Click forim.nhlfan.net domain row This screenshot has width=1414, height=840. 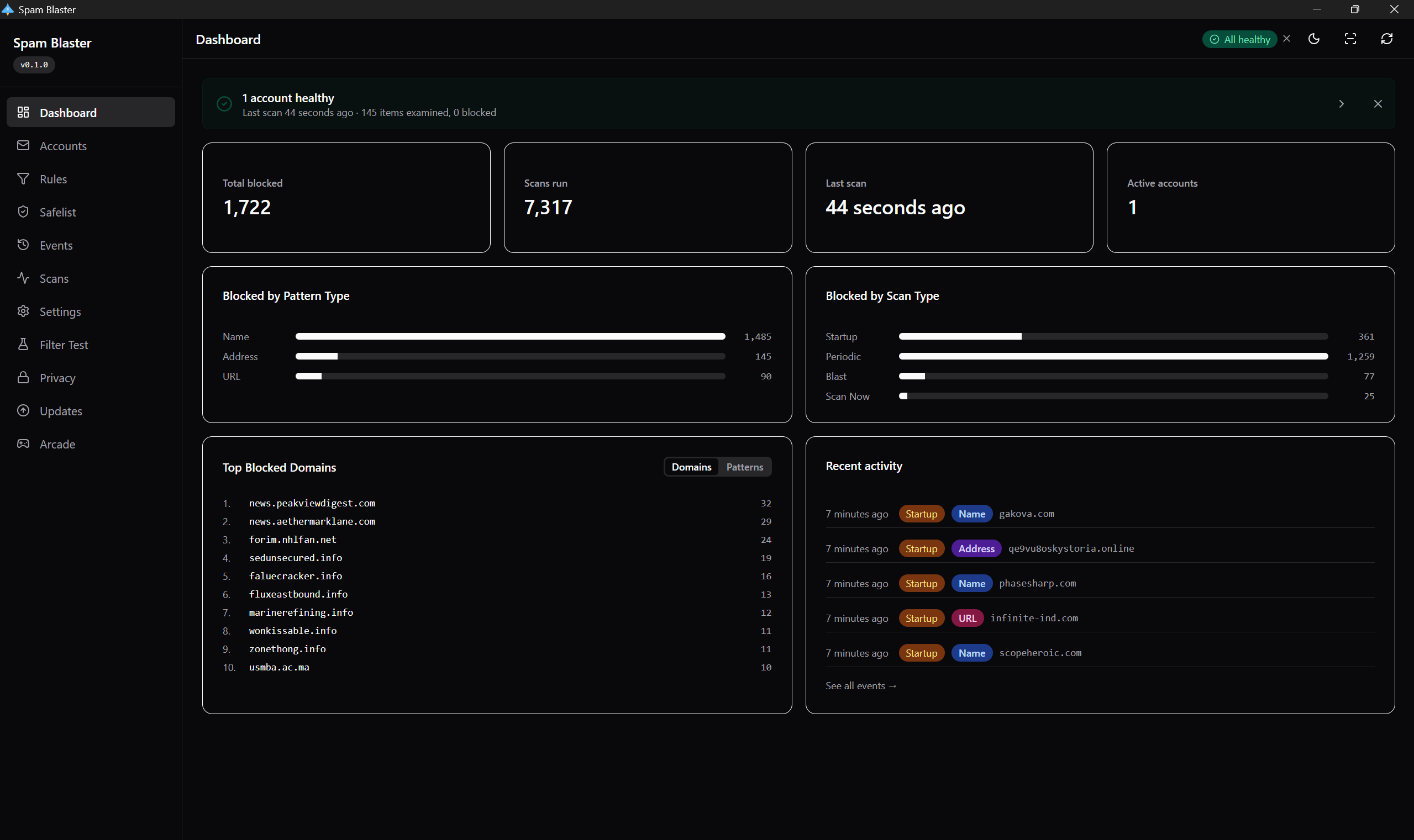pos(497,539)
